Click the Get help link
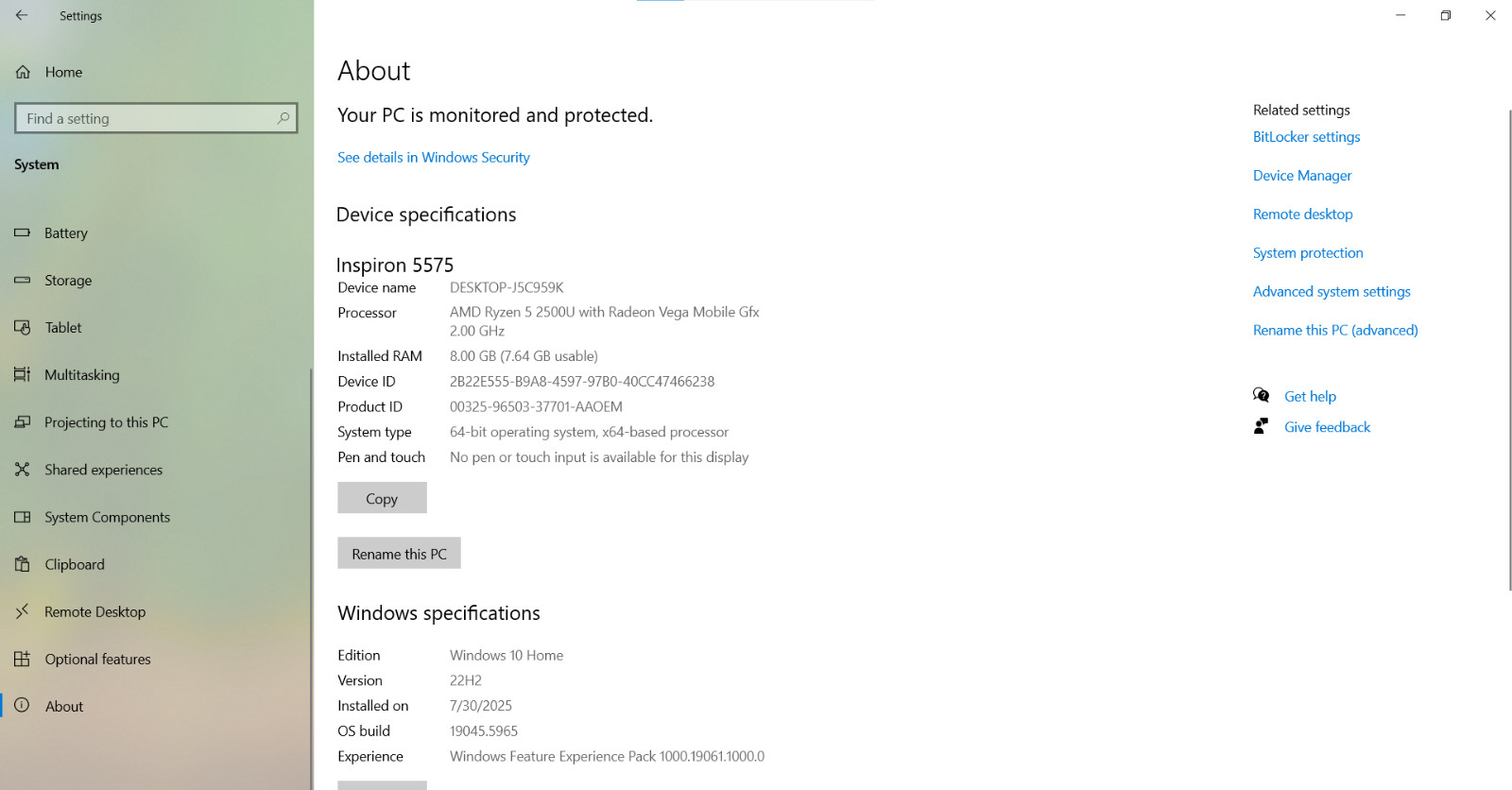 pos(1310,396)
